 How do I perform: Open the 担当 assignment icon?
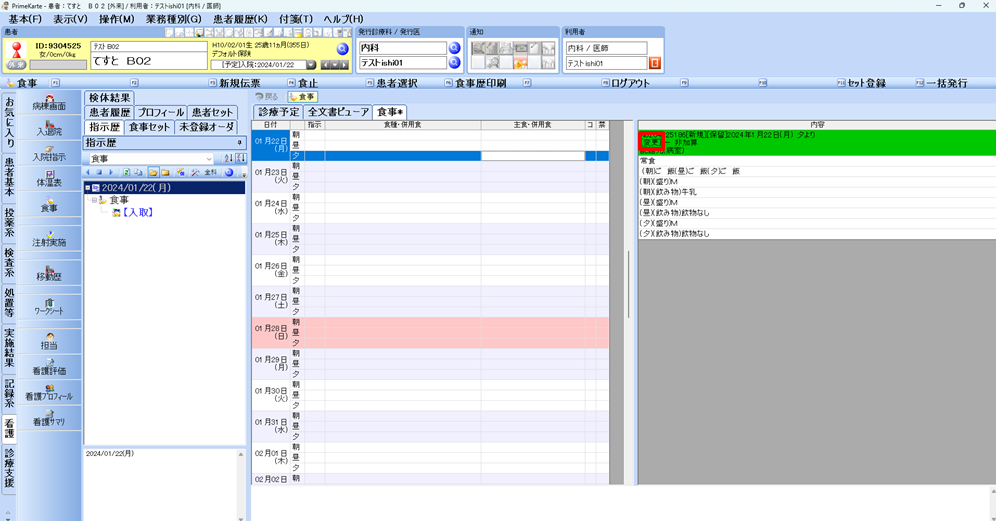[49, 342]
